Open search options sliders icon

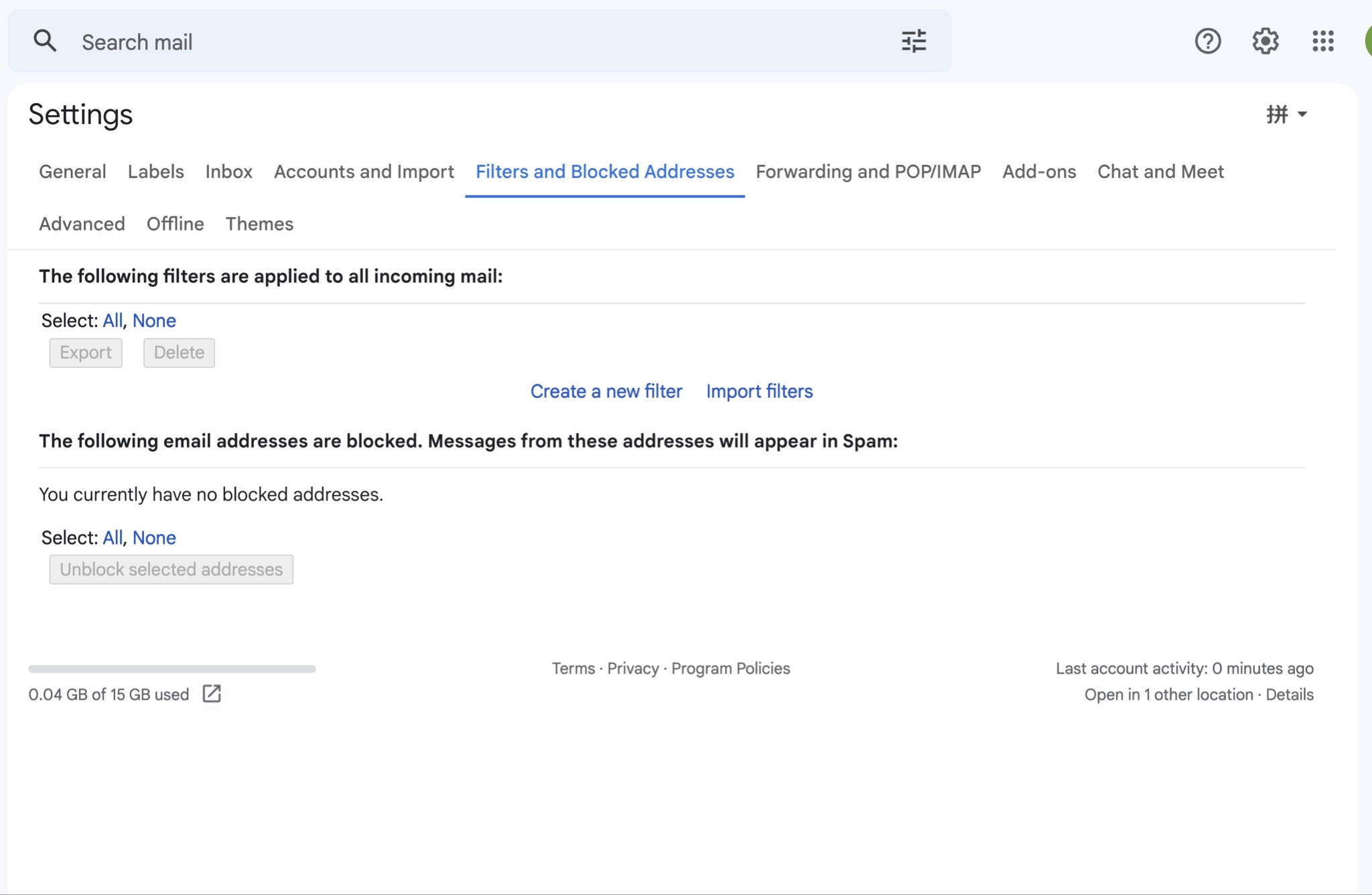[x=913, y=42]
